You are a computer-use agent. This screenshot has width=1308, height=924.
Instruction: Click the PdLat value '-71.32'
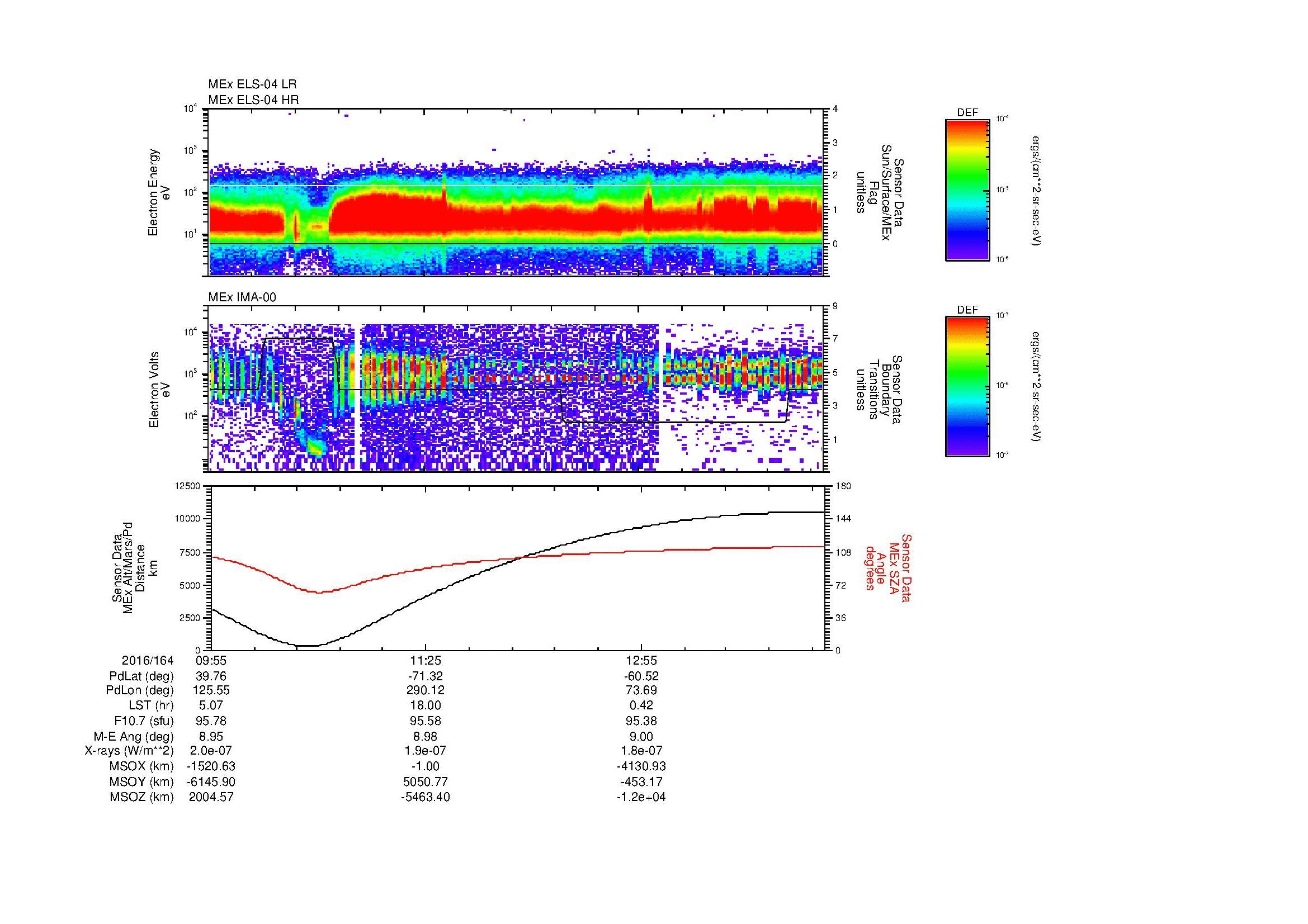[x=426, y=676]
